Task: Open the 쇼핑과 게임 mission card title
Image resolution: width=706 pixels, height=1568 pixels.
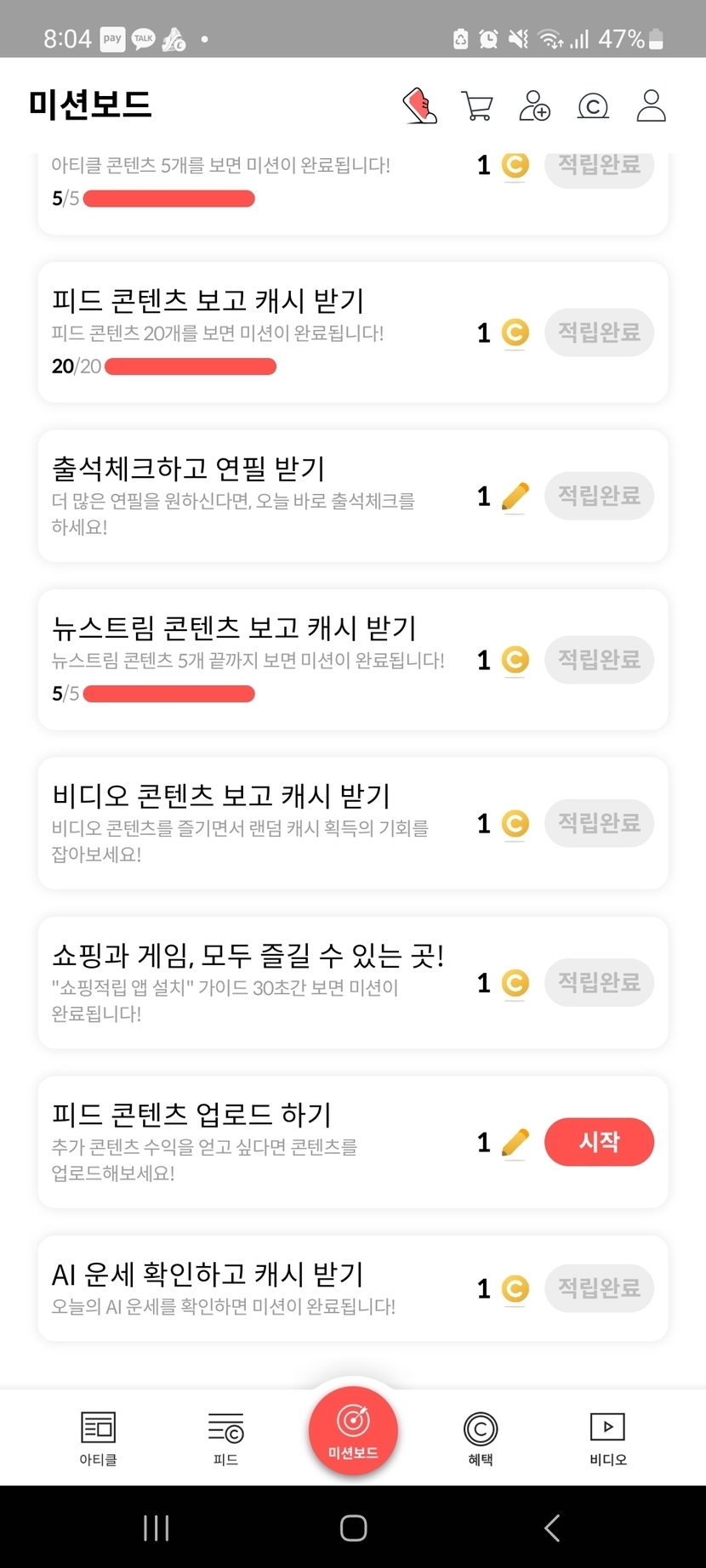Action: (248, 956)
